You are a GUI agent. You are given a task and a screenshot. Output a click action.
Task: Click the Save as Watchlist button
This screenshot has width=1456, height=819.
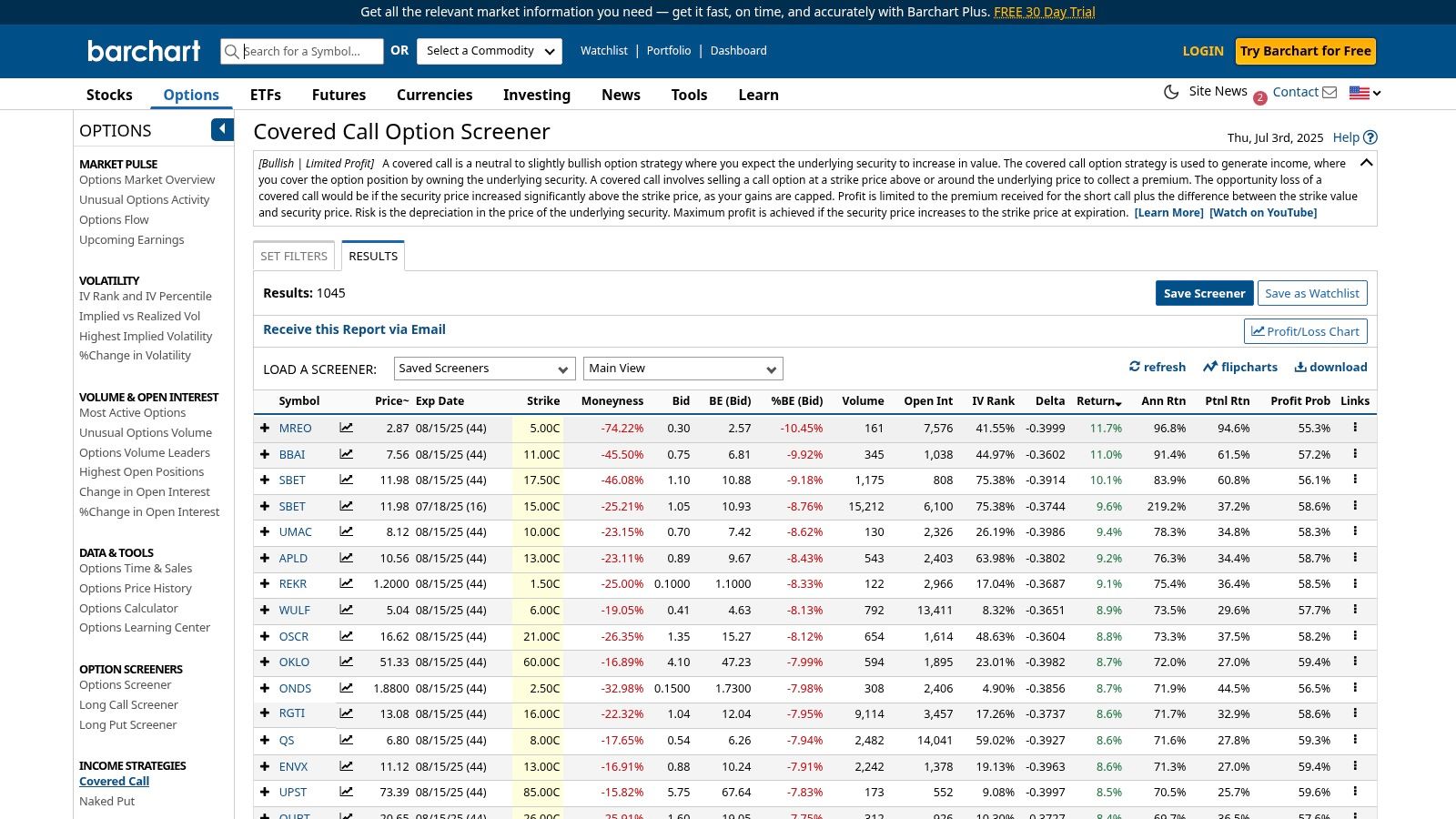tap(1312, 293)
